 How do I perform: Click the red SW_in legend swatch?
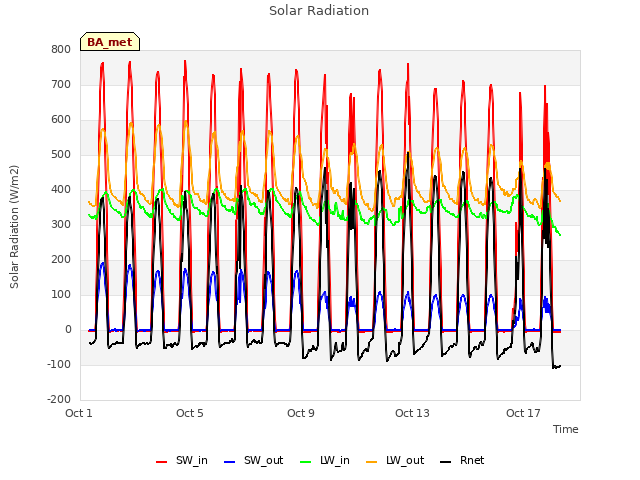(162, 462)
